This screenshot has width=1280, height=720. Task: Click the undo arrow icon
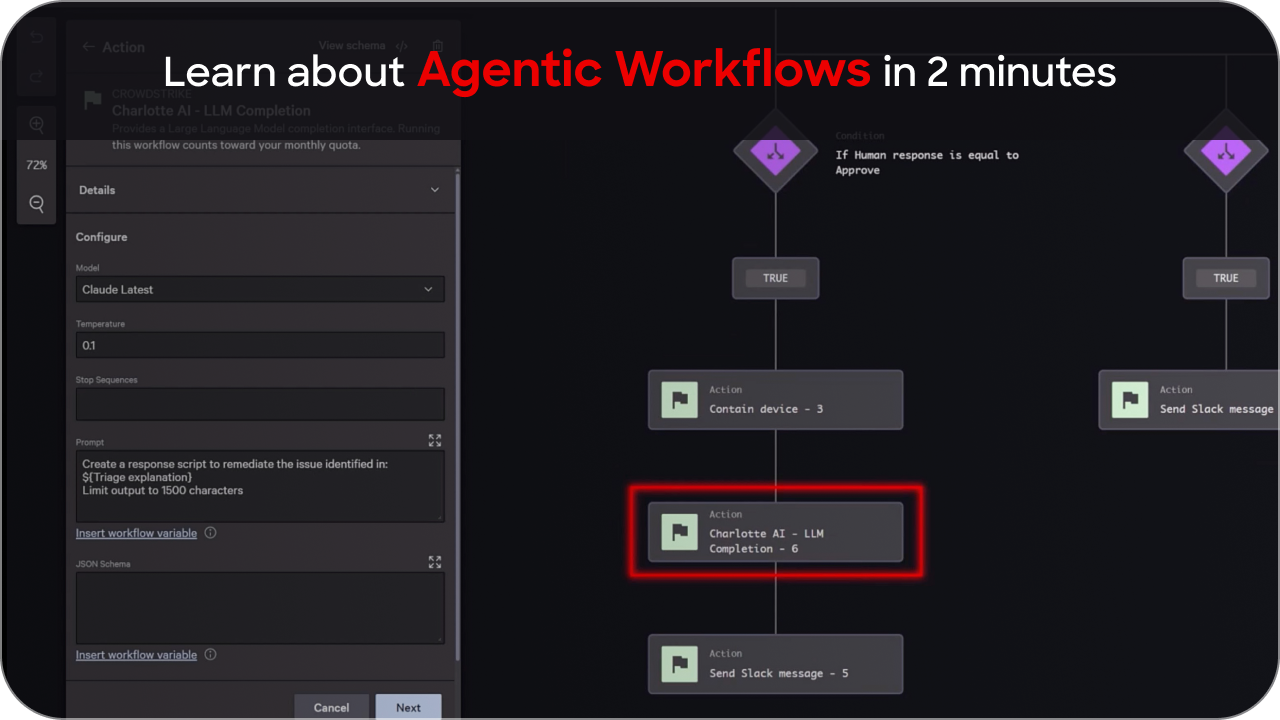pyautogui.click(x=37, y=38)
